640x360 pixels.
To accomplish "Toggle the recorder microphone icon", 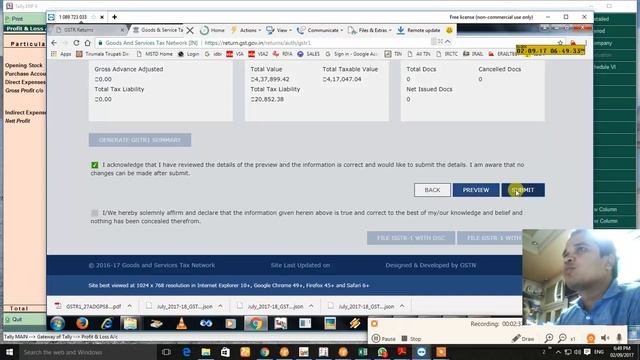I will pos(619,338).
